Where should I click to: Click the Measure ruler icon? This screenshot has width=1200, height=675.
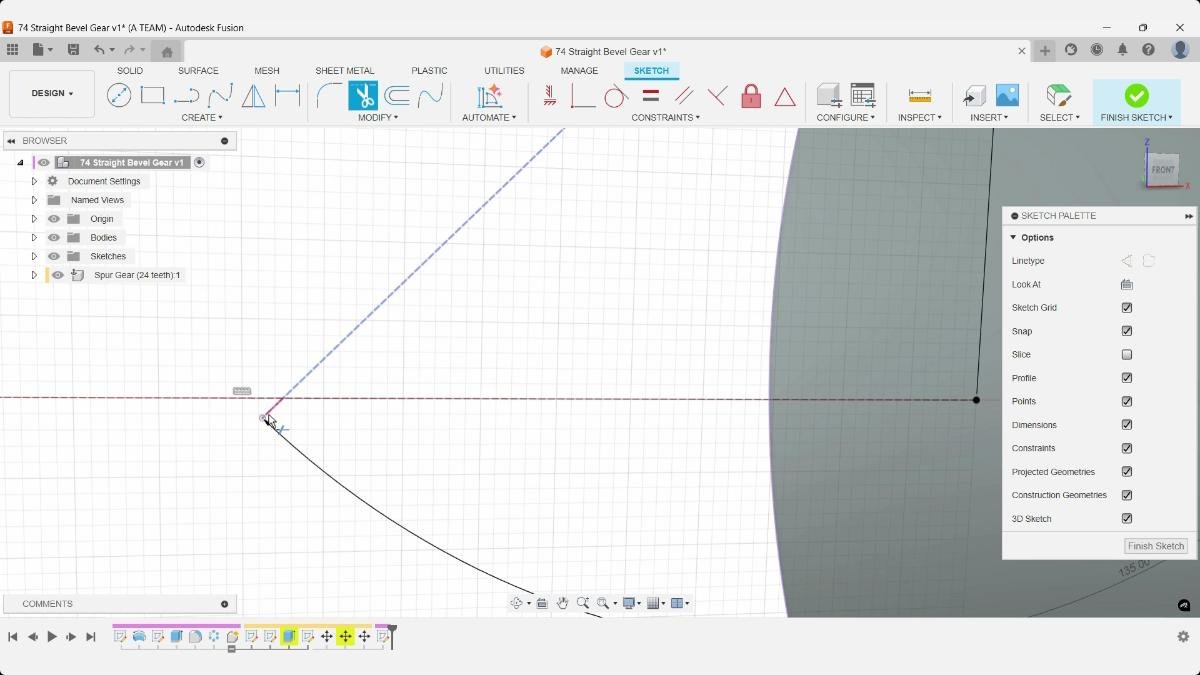tap(920, 96)
